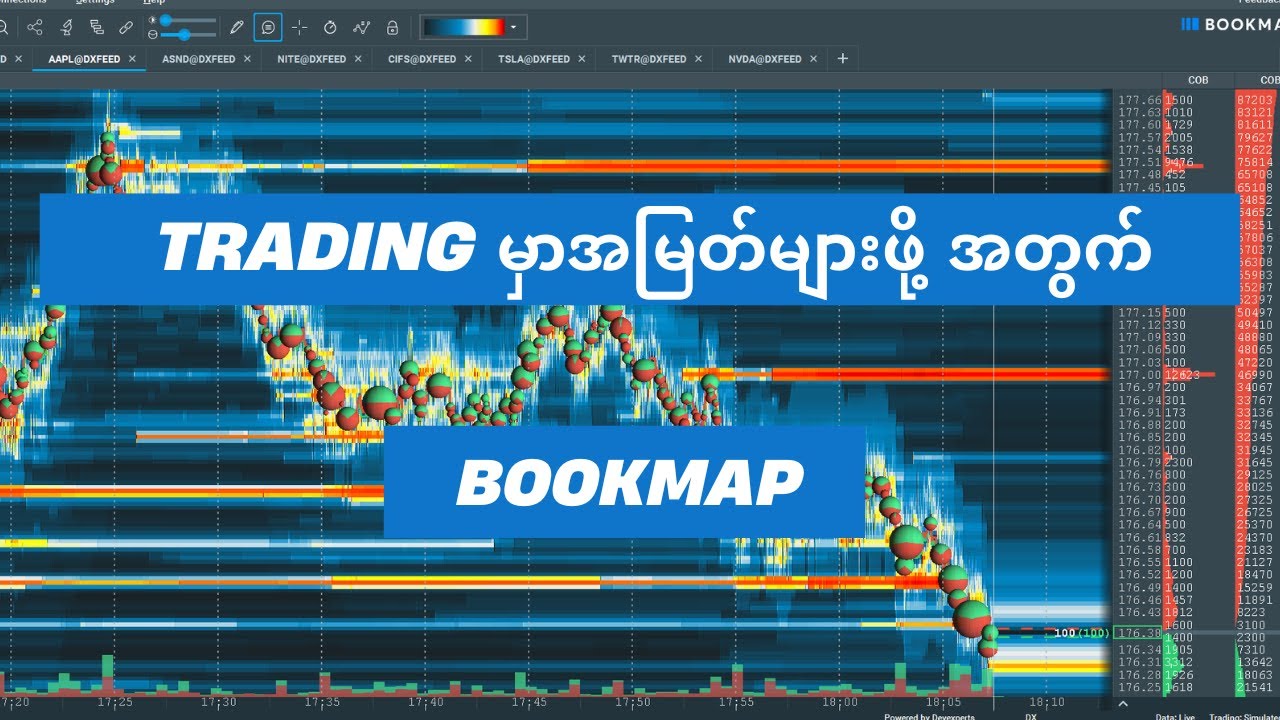This screenshot has height=720, width=1280.
Task: Click the heatmap color gradient bar
Action: pyautogui.click(x=465, y=27)
